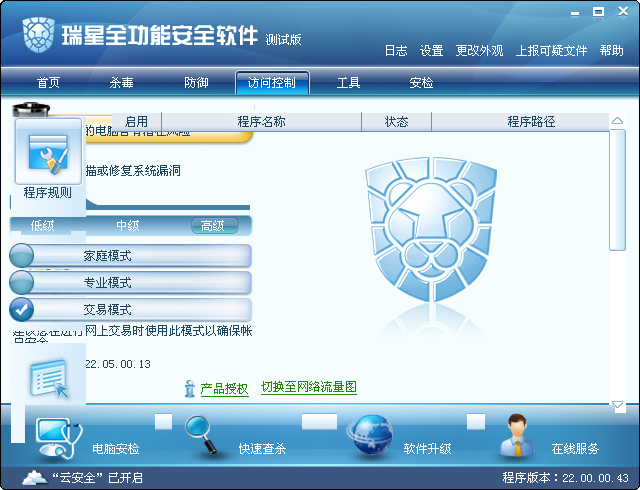Set security level to 高级
Image resolution: width=640 pixels, height=490 pixels.
[x=215, y=226]
